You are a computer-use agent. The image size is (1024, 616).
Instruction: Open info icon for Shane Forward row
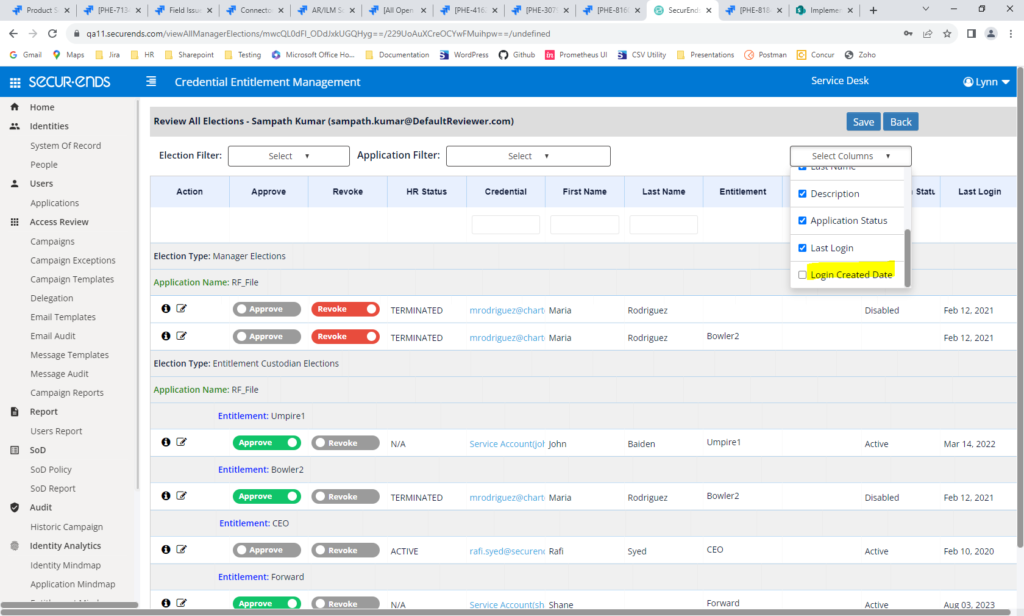pos(166,603)
